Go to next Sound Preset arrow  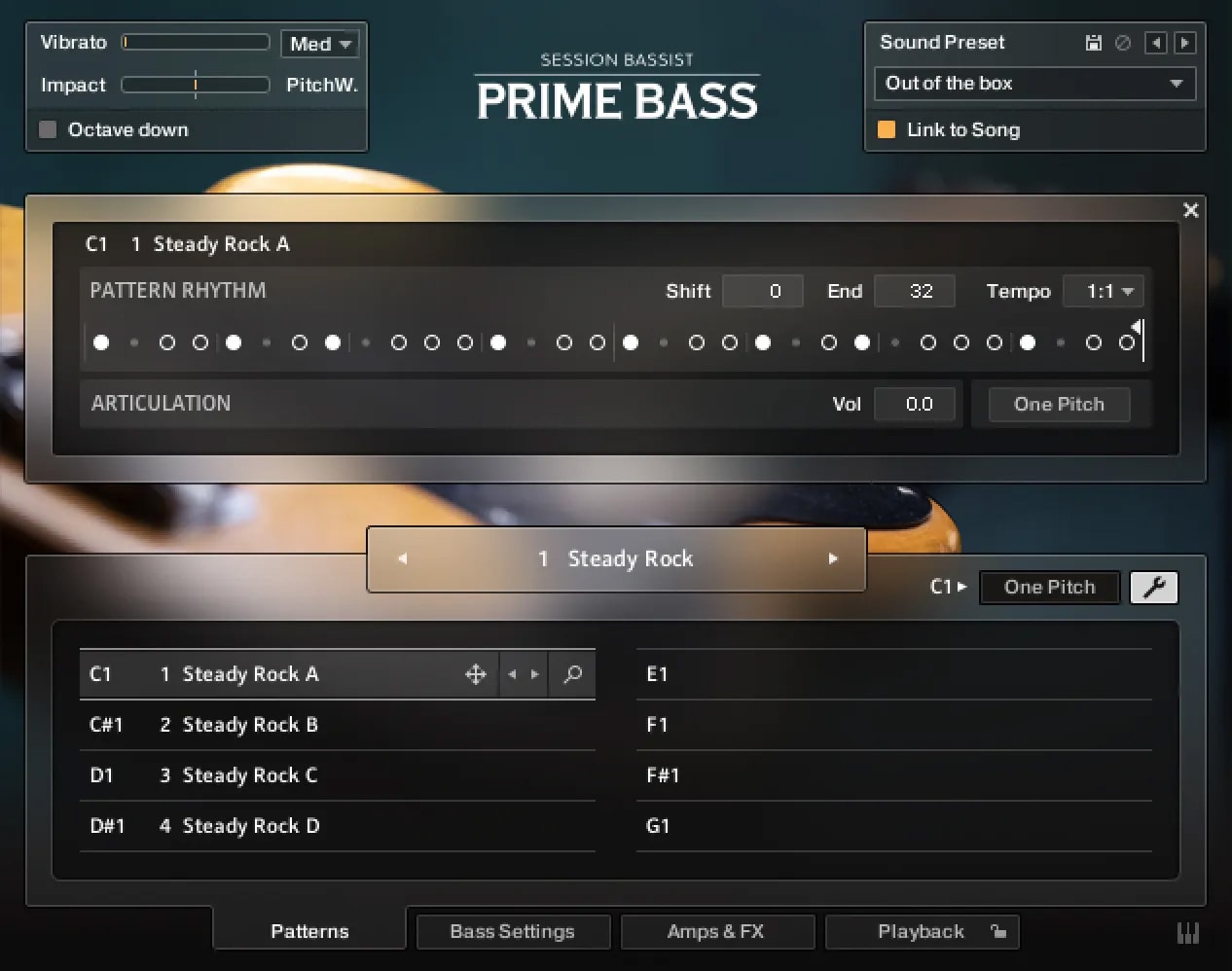1184,43
